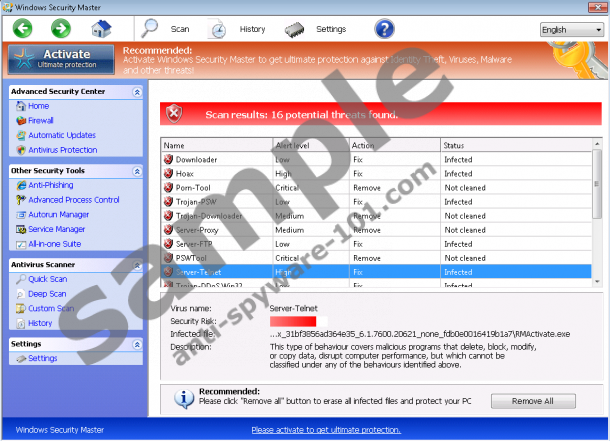Collapse the Other Security Tools panel
Viewport: 610px width, 441px height.
tap(137, 172)
